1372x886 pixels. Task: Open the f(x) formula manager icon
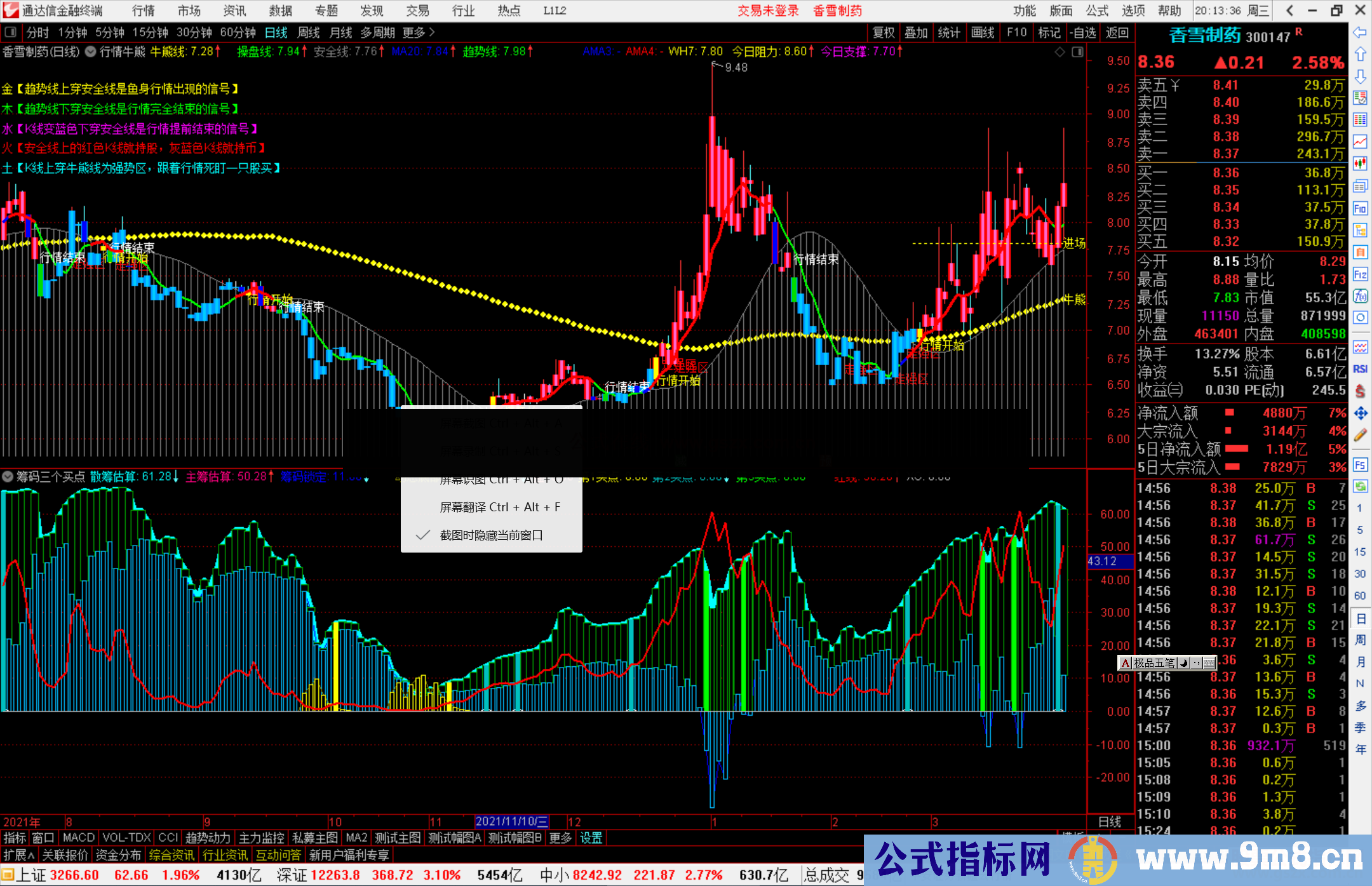[1360, 296]
